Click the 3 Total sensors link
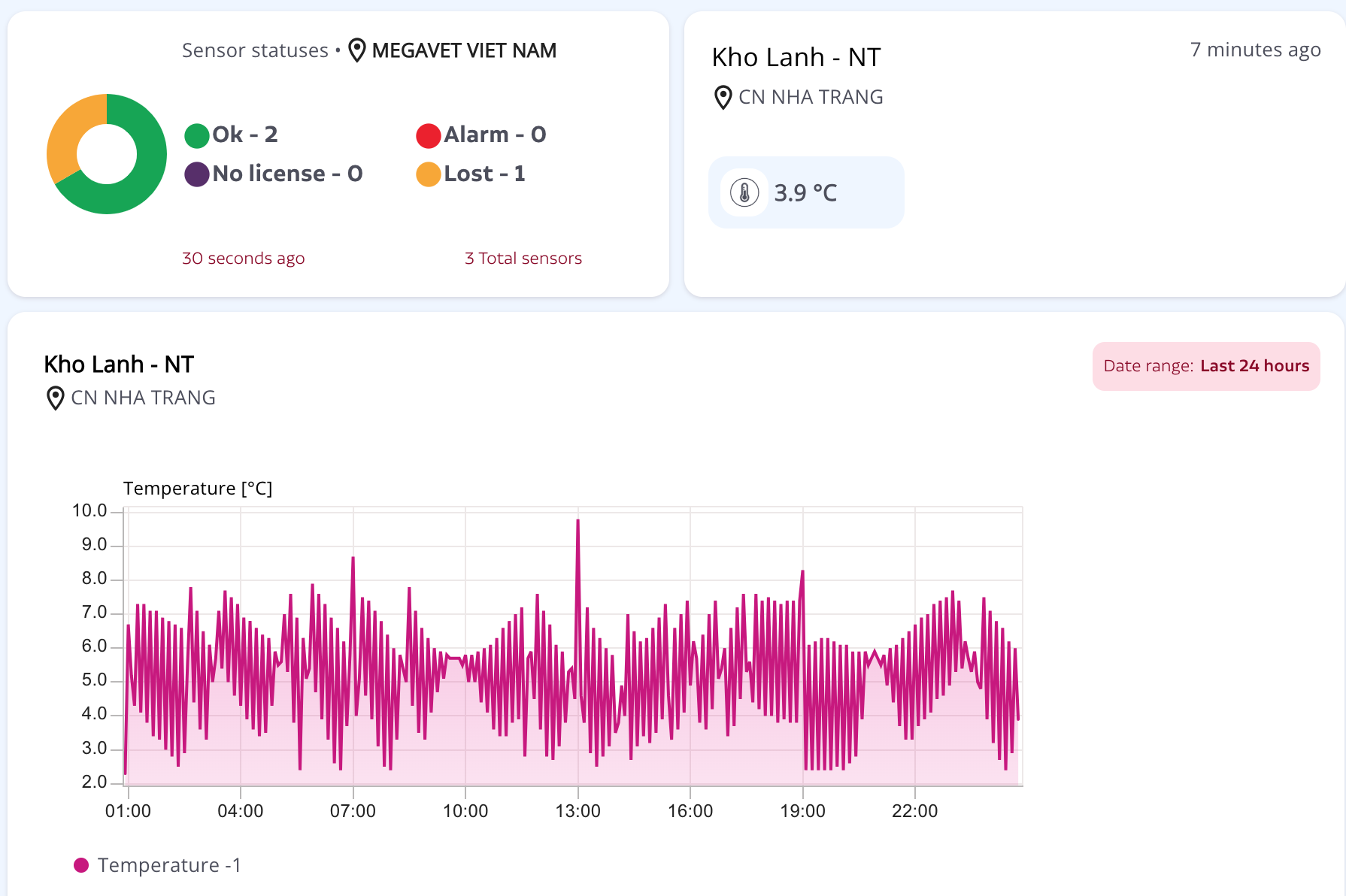This screenshot has height=896, width=1346. (x=523, y=259)
